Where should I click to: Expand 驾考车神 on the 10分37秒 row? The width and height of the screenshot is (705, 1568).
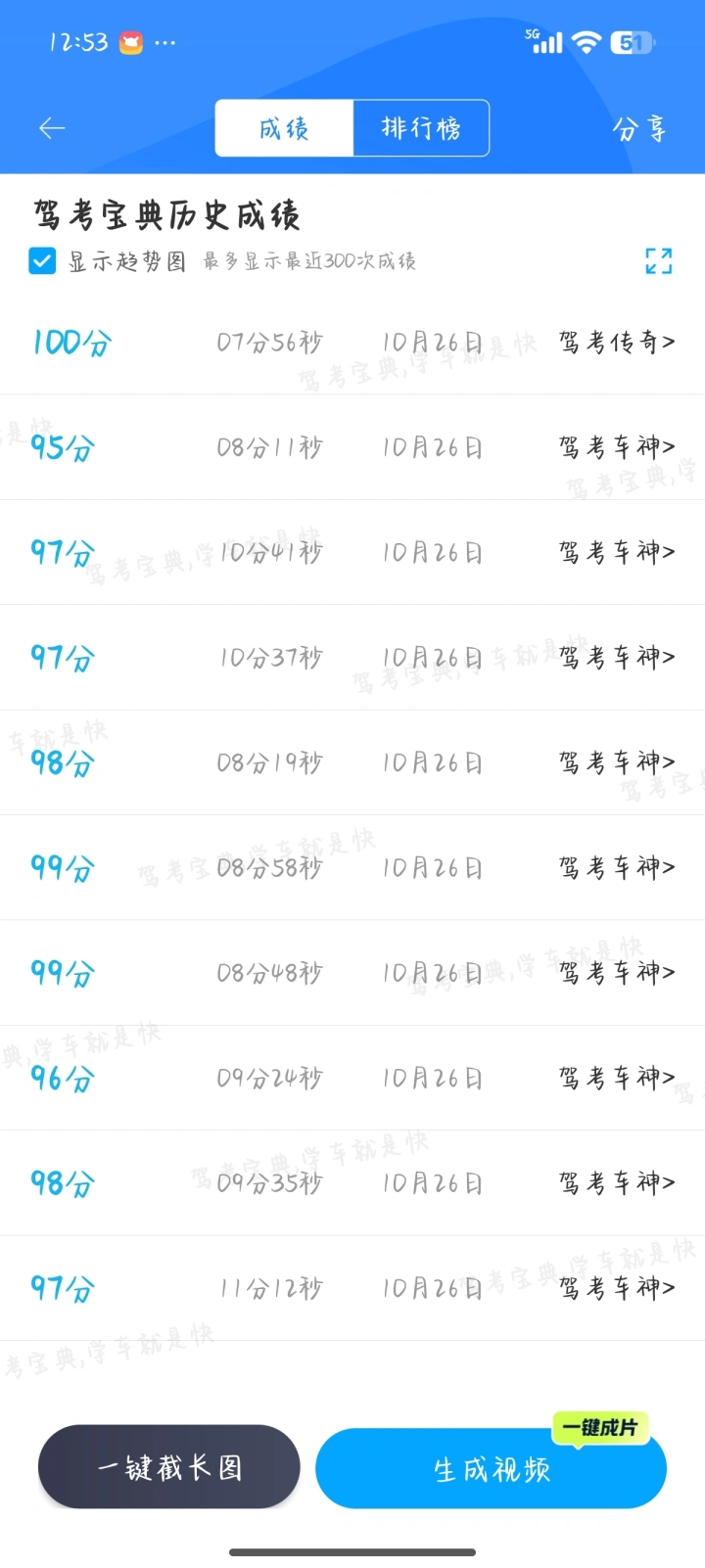(617, 658)
